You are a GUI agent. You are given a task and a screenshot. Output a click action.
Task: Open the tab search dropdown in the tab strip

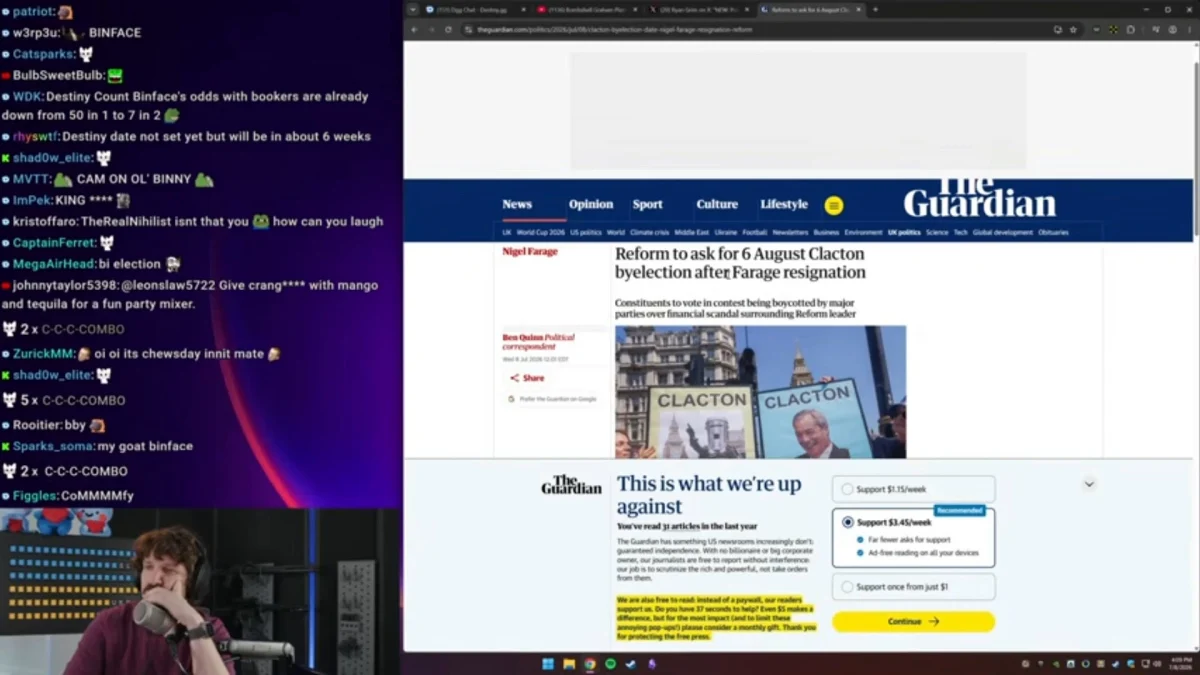[412, 10]
